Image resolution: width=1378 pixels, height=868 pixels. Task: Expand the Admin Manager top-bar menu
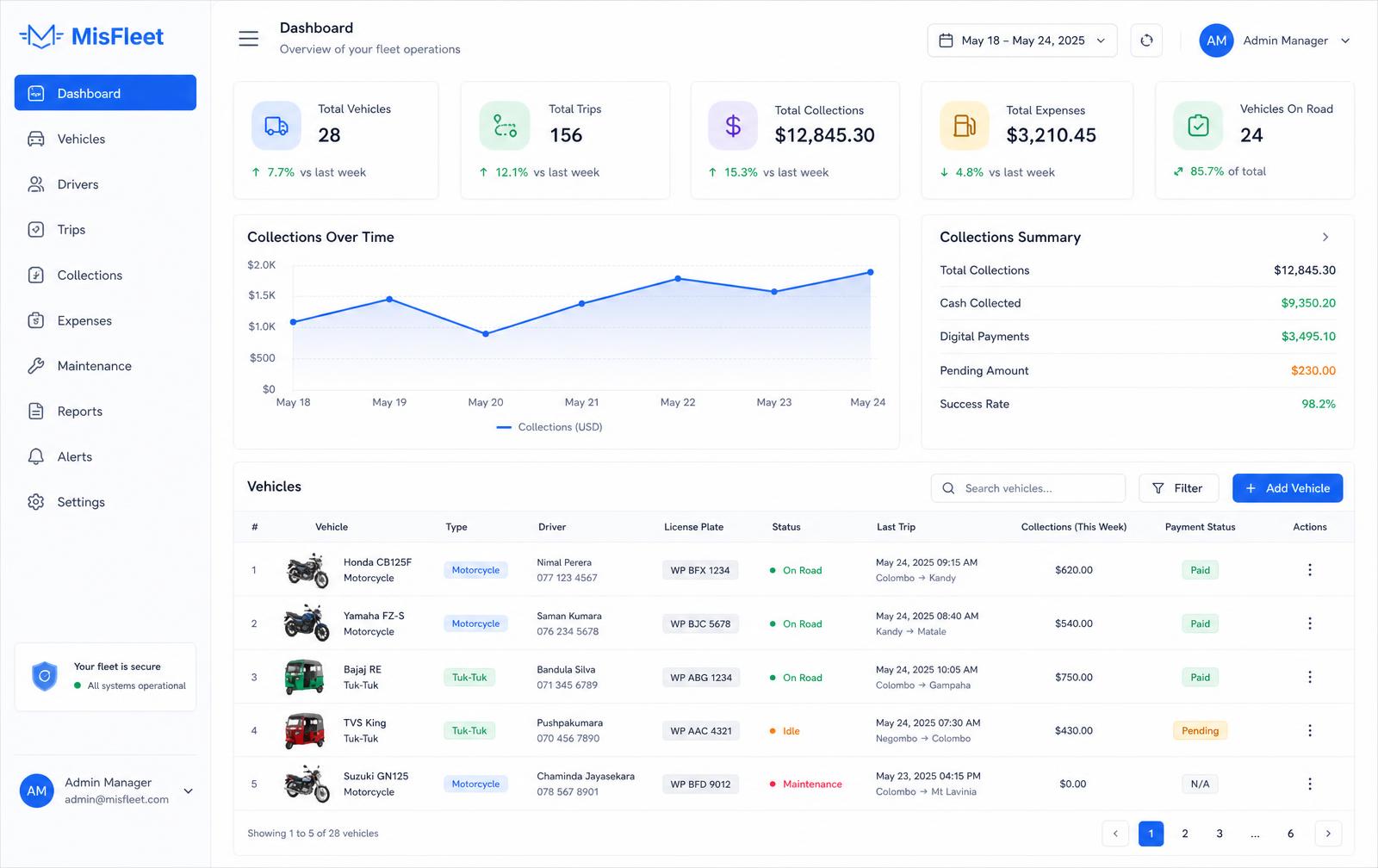click(1345, 40)
